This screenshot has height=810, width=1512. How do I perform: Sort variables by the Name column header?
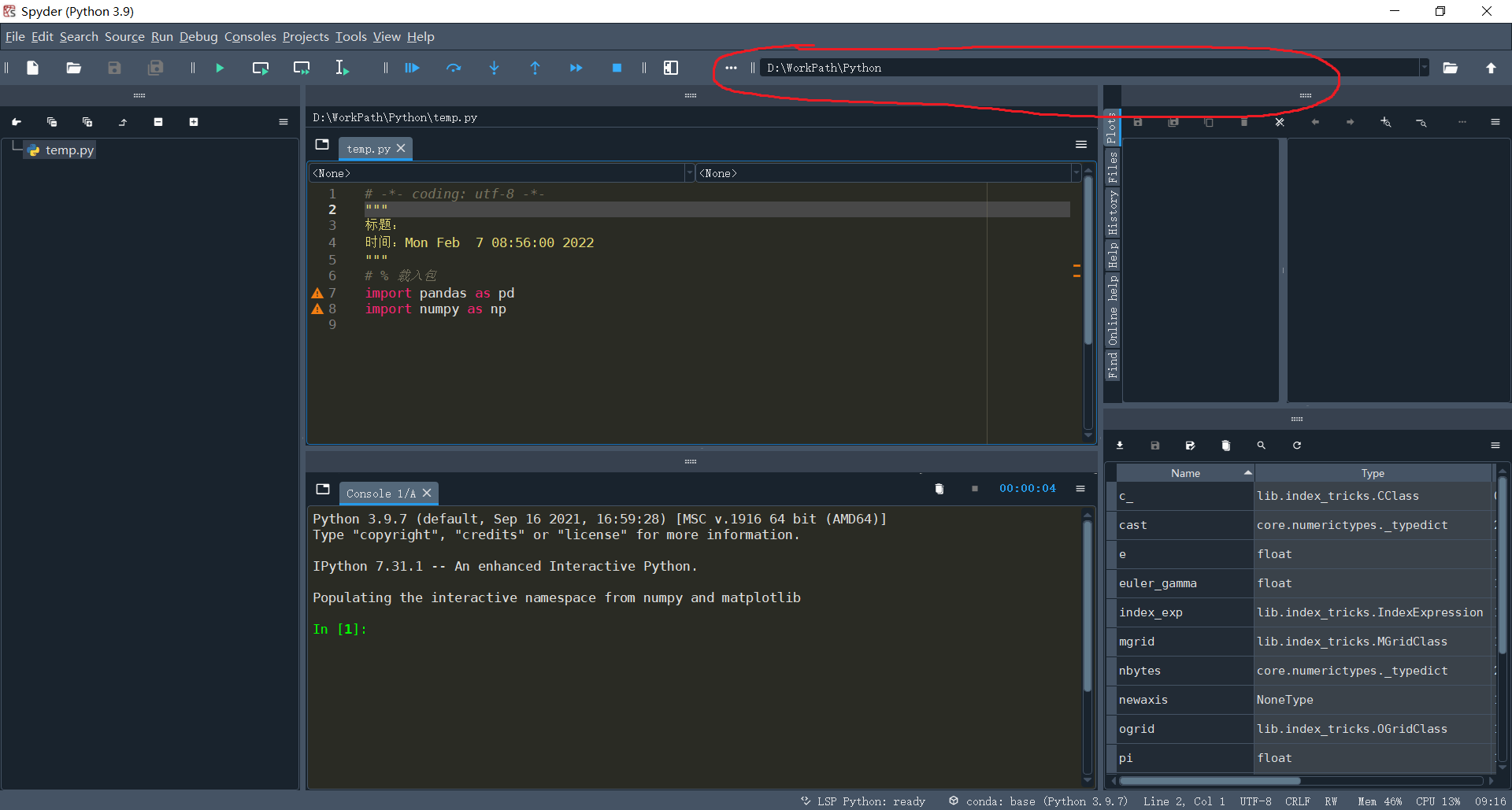point(1185,472)
